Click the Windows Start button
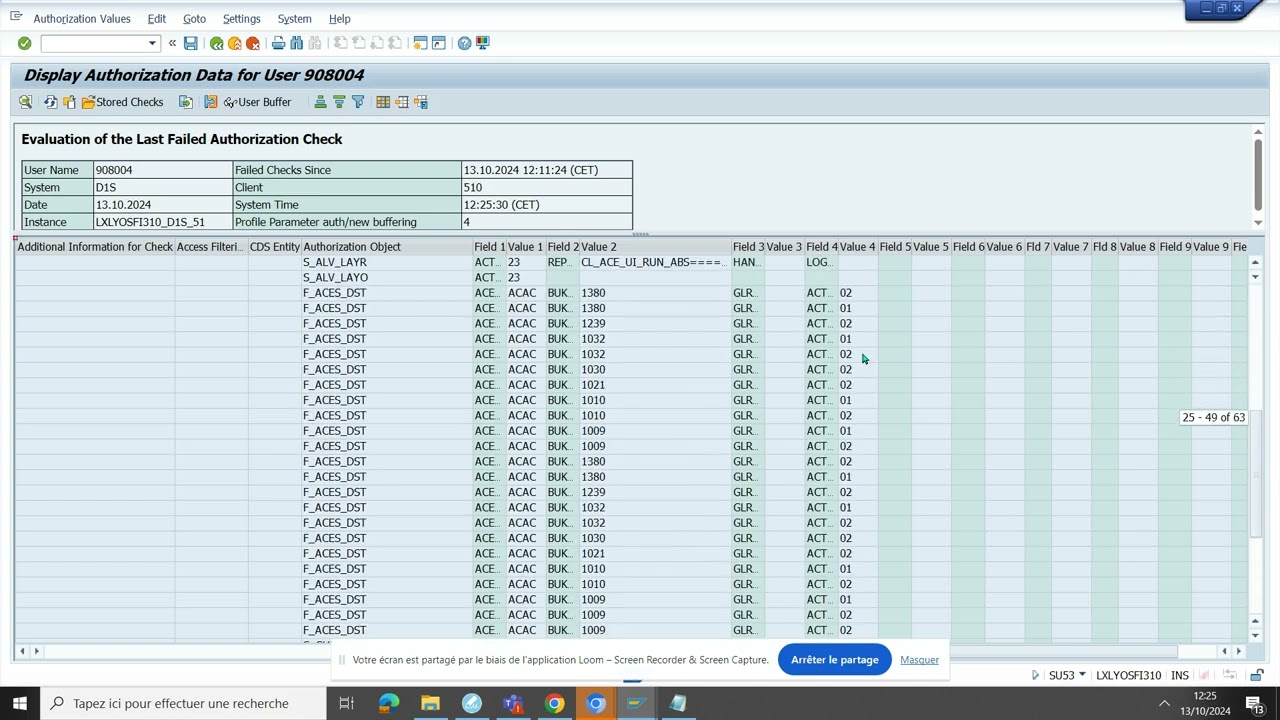Image resolution: width=1280 pixels, height=720 pixels. point(19,703)
